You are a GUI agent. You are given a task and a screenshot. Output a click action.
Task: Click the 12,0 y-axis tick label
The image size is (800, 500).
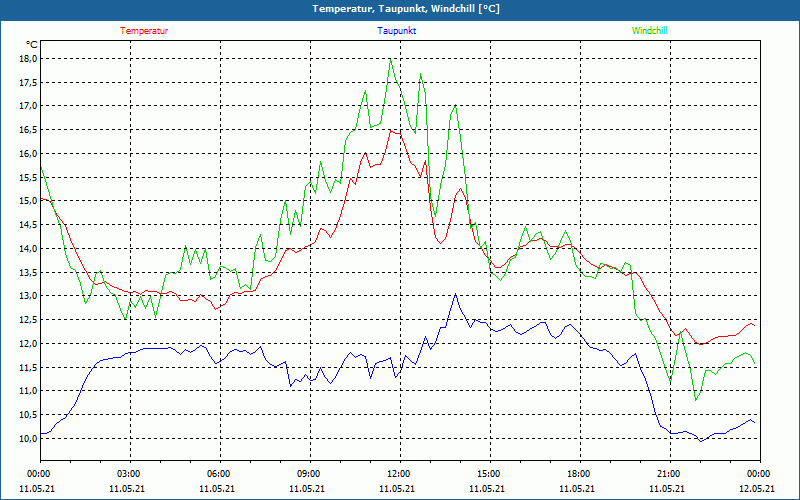(27, 344)
